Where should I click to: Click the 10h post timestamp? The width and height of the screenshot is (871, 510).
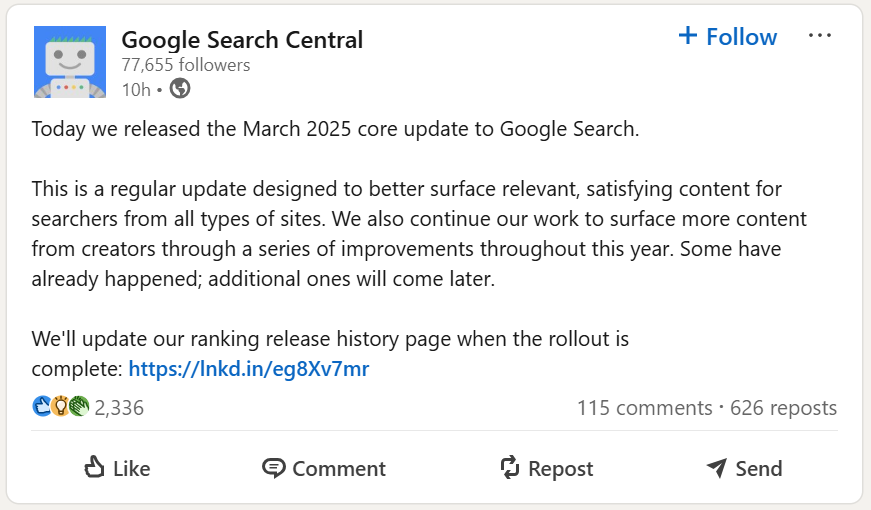pos(136,89)
